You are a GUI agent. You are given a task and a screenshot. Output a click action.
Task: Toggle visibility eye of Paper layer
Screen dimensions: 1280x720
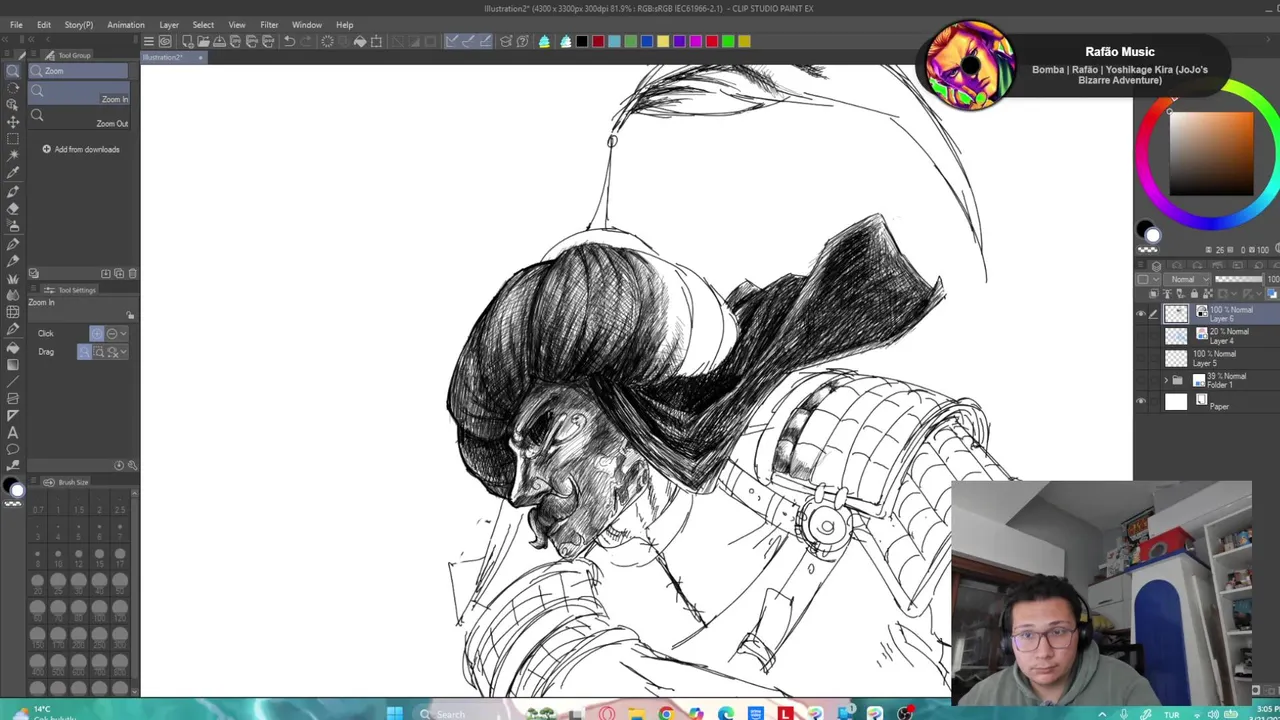click(x=1141, y=401)
